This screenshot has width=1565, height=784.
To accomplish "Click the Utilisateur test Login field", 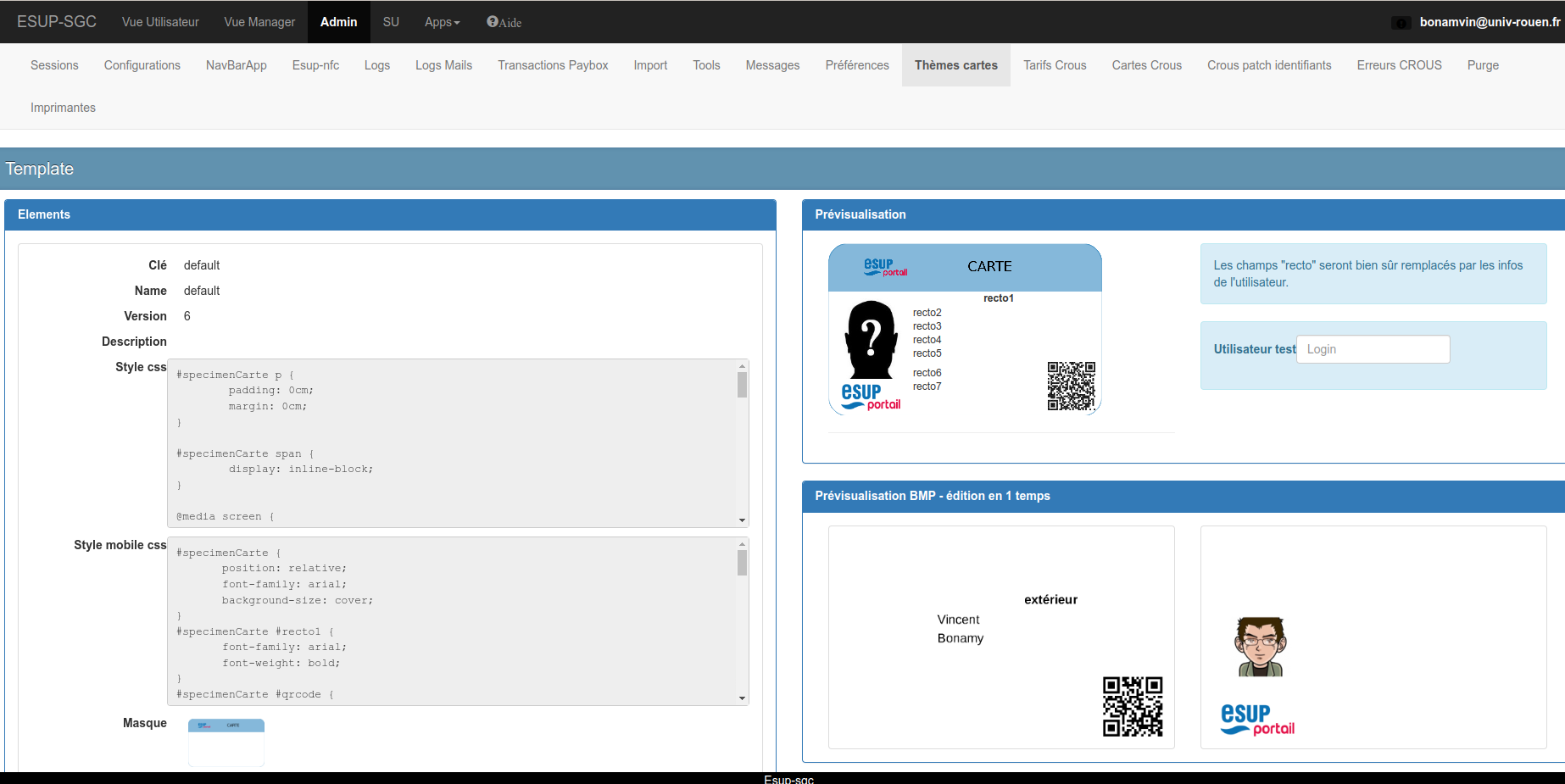I will point(1373,349).
